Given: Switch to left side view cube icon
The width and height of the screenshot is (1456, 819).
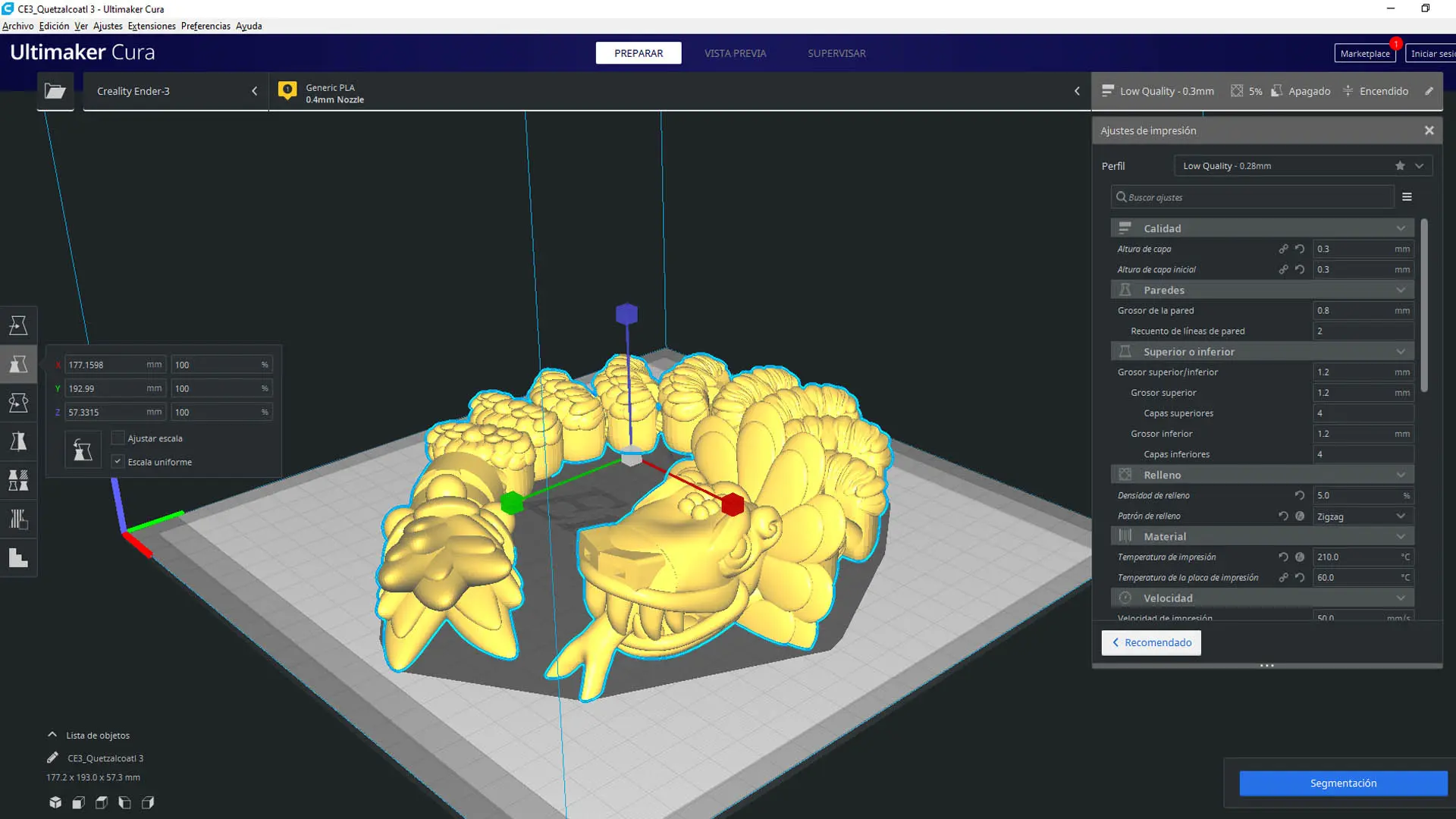Looking at the screenshot, I should [124, 802].
